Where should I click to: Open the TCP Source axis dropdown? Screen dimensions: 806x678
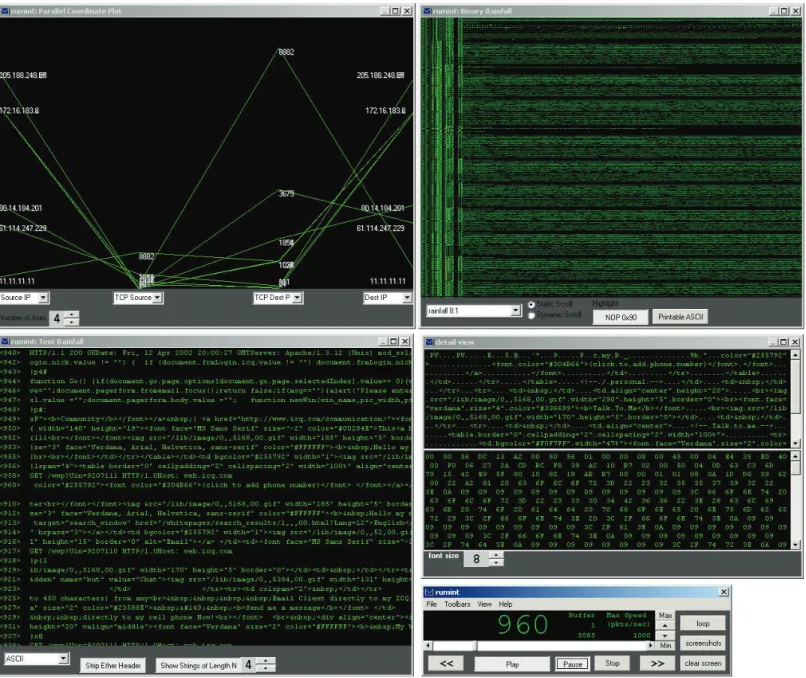(157, 298)
